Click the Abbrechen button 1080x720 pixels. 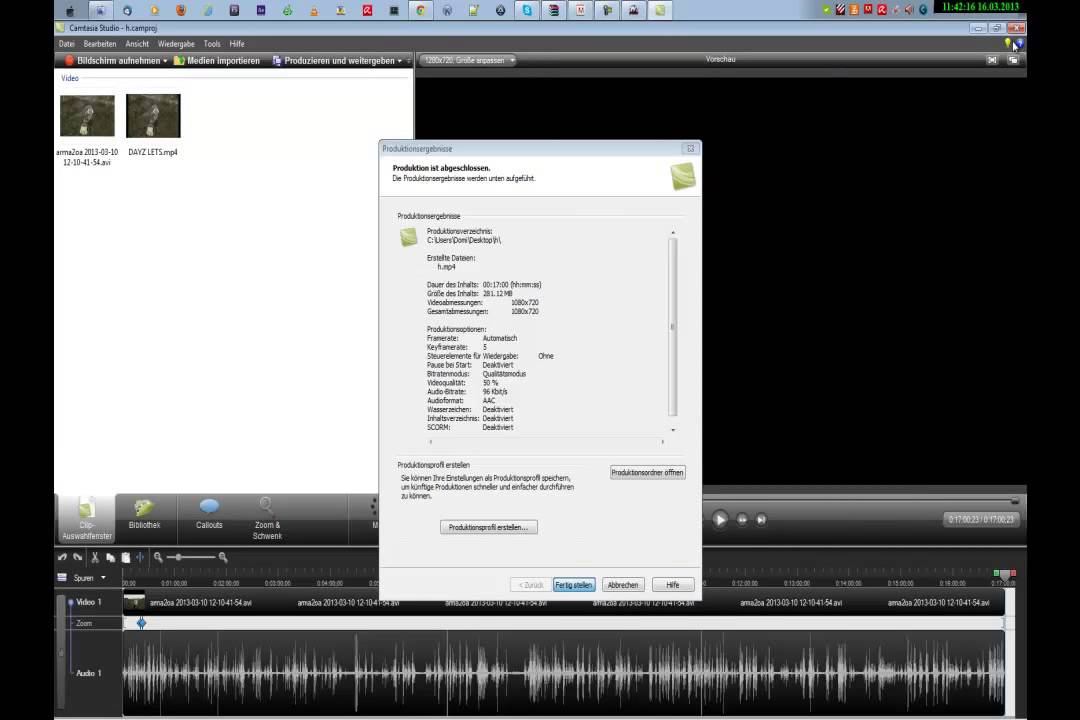tap(623, 585)
